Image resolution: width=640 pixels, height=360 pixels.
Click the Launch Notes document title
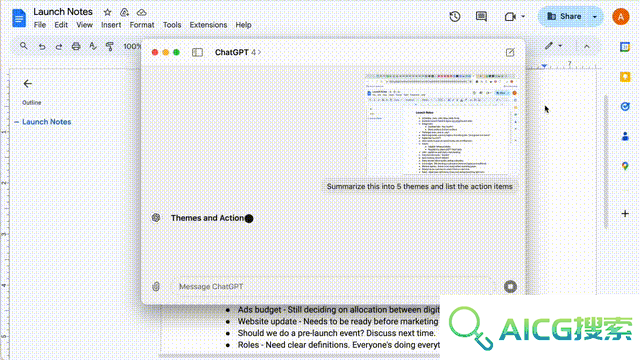pos(63,12)
